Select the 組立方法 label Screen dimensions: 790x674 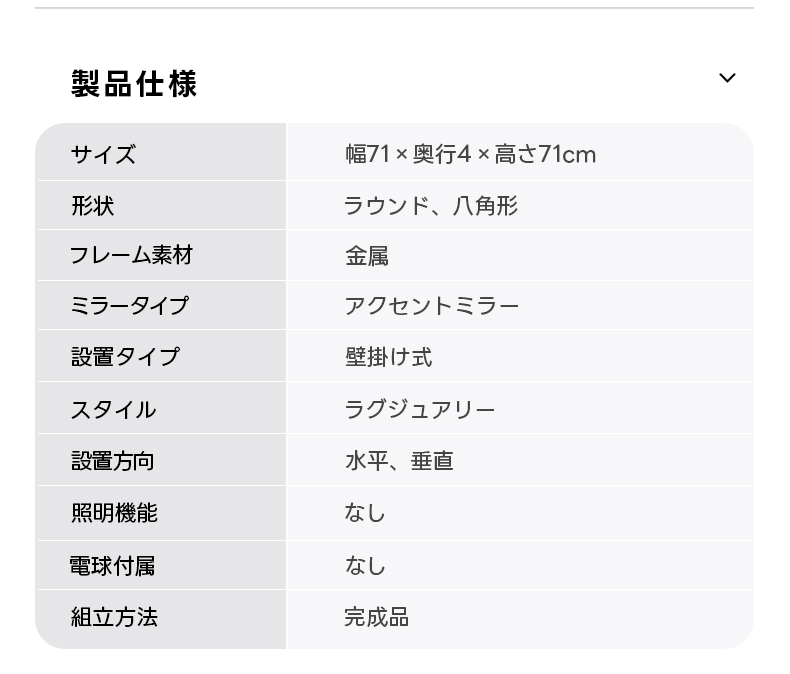click(114, 617)
